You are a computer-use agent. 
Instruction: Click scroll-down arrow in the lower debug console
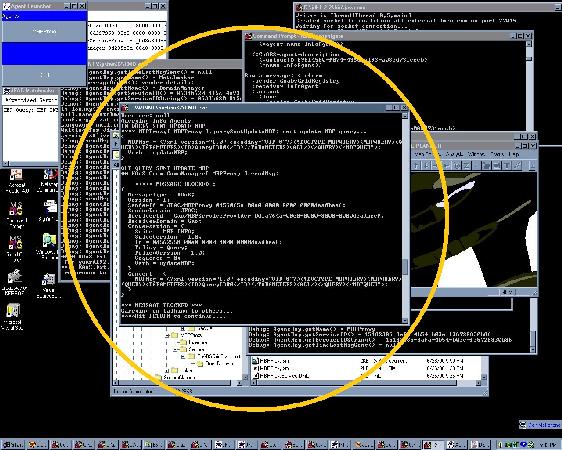(533, 349)
